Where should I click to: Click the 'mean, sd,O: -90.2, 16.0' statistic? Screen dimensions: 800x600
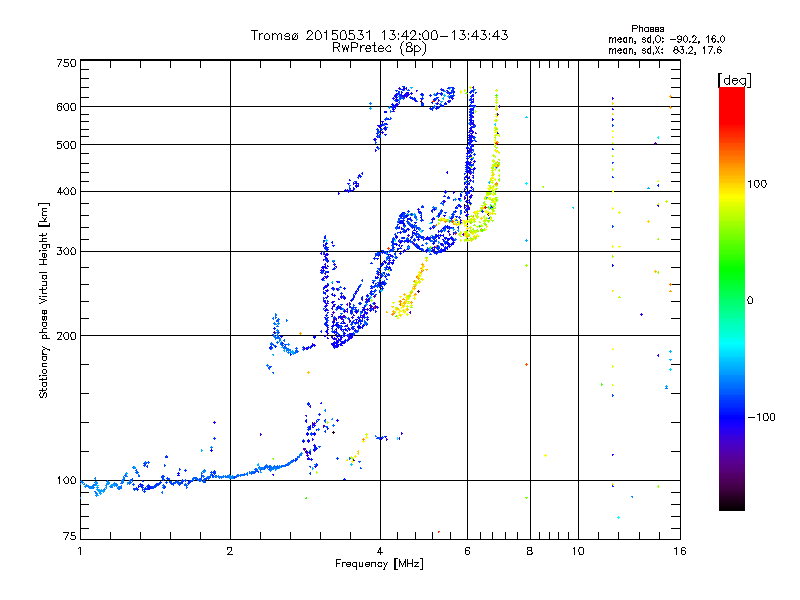point(666,39)
